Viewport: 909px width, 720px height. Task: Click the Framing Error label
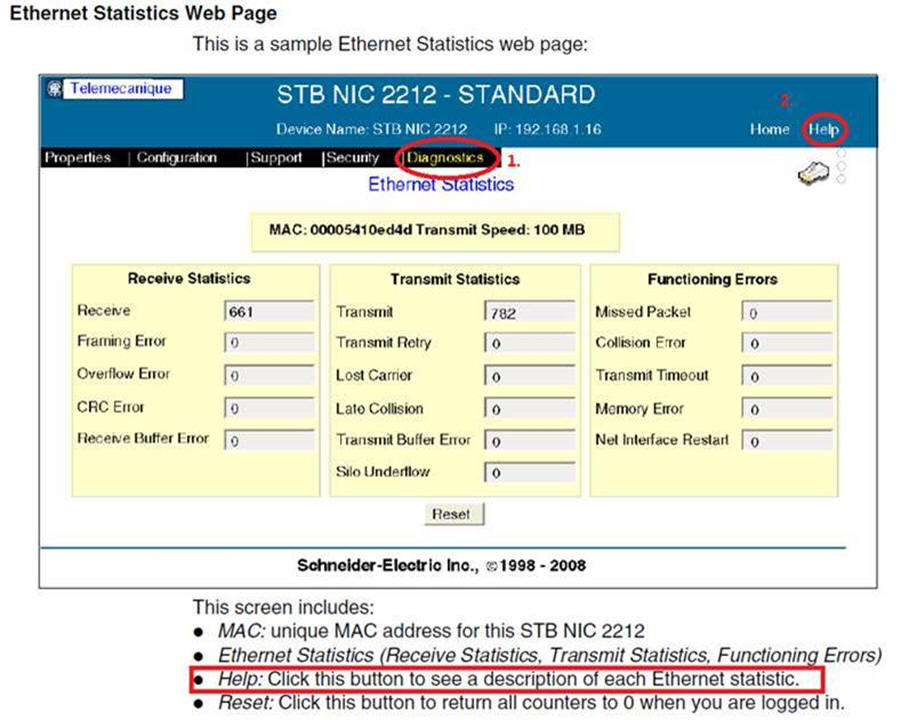tap(122, 341)
